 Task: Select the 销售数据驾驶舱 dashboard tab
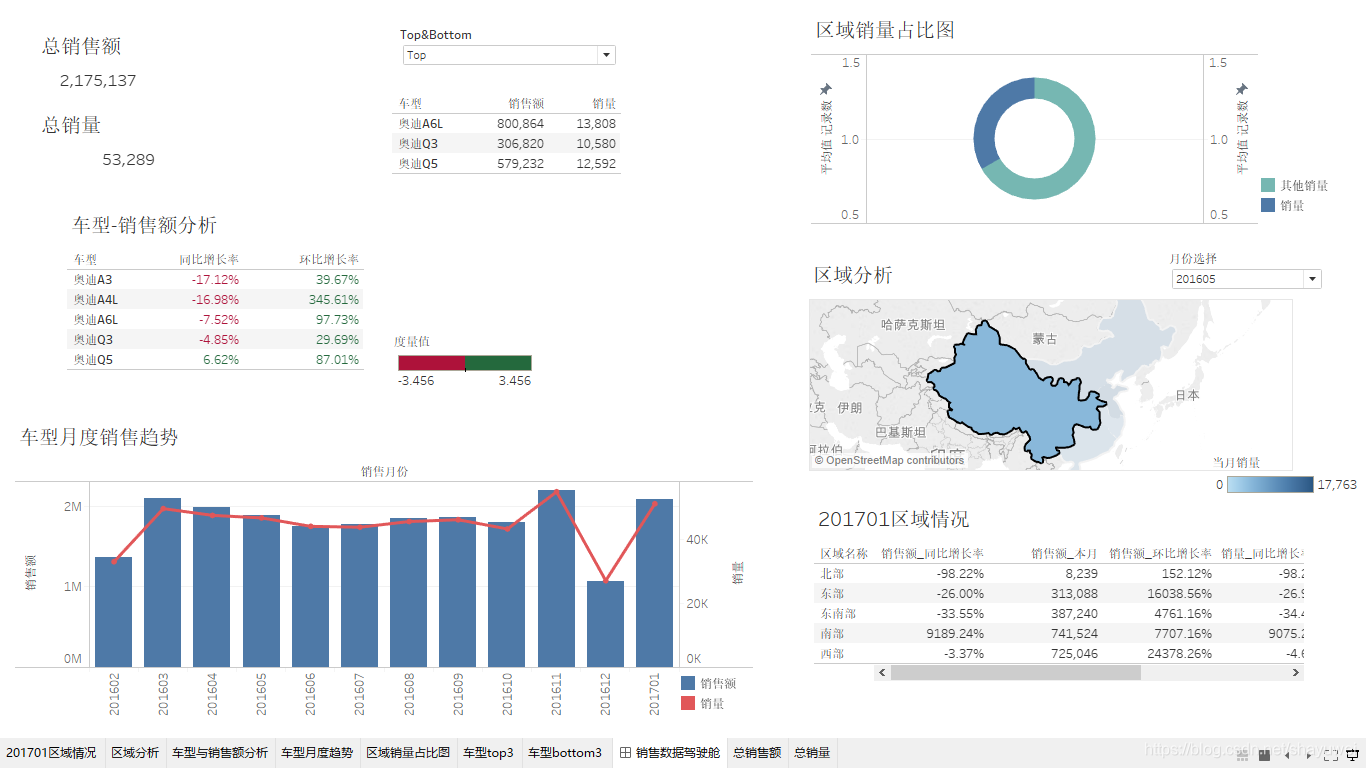click(x=669, y=753)
